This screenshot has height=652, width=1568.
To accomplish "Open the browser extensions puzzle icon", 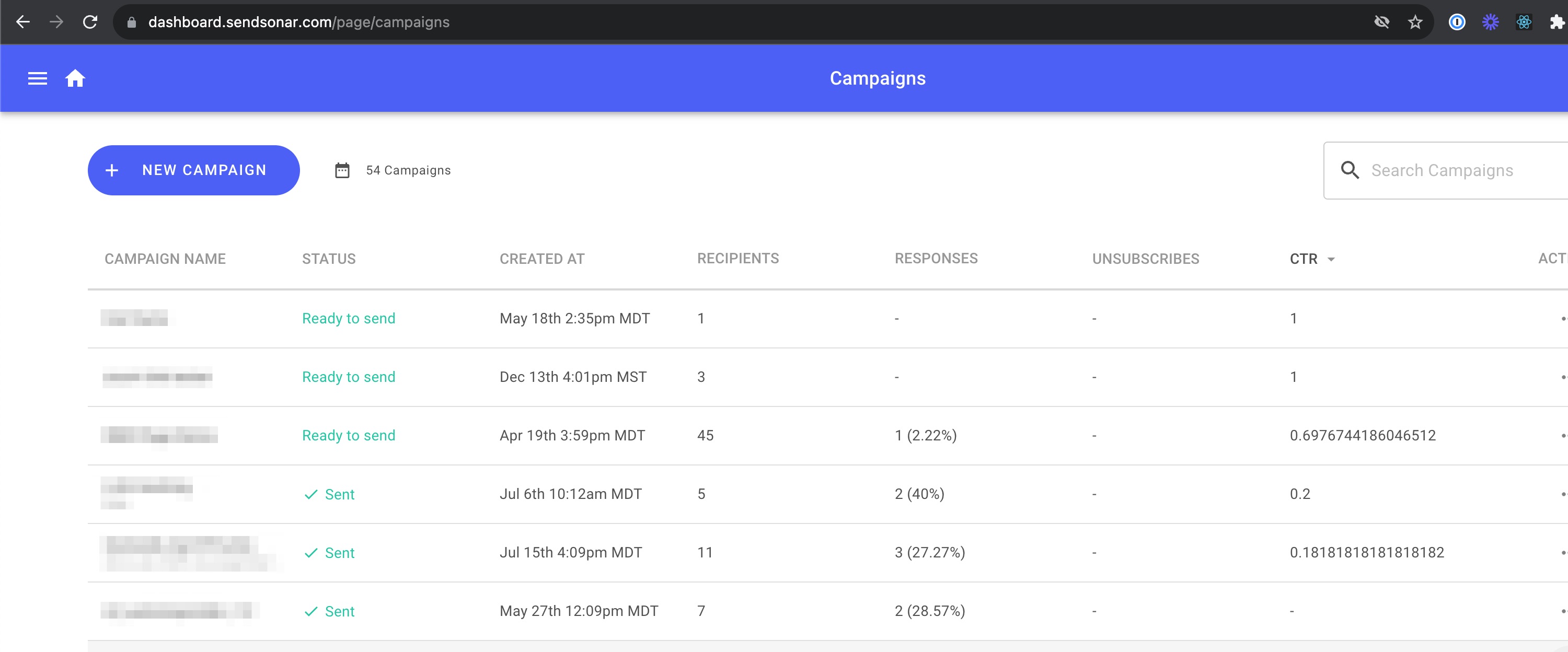I will (x=1556, y=22).
